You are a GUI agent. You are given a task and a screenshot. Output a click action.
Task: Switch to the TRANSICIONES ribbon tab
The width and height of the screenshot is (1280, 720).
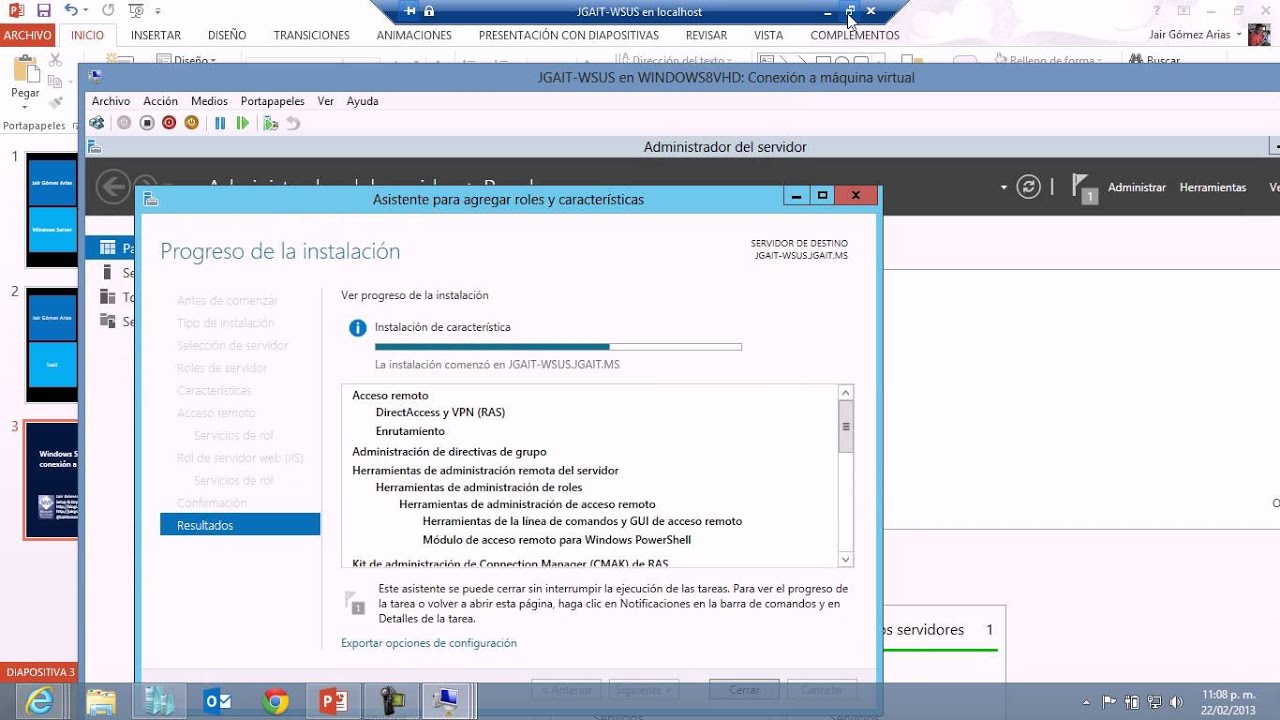[312, 35]
